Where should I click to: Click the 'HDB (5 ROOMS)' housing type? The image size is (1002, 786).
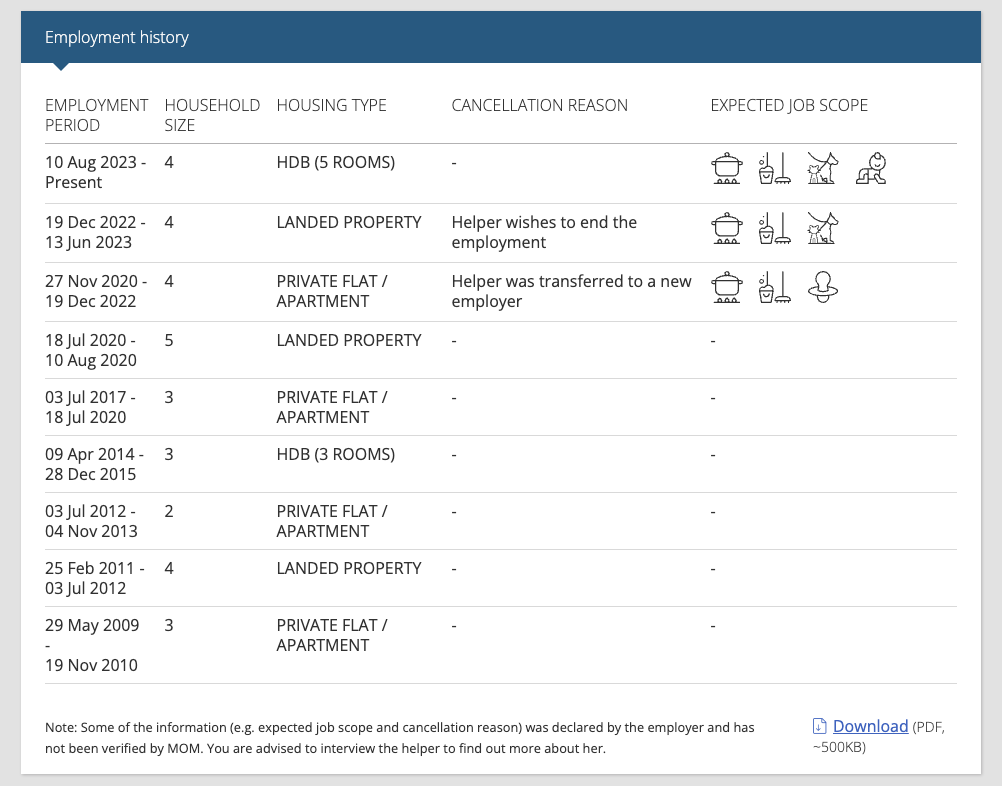[x=336, y=162]
